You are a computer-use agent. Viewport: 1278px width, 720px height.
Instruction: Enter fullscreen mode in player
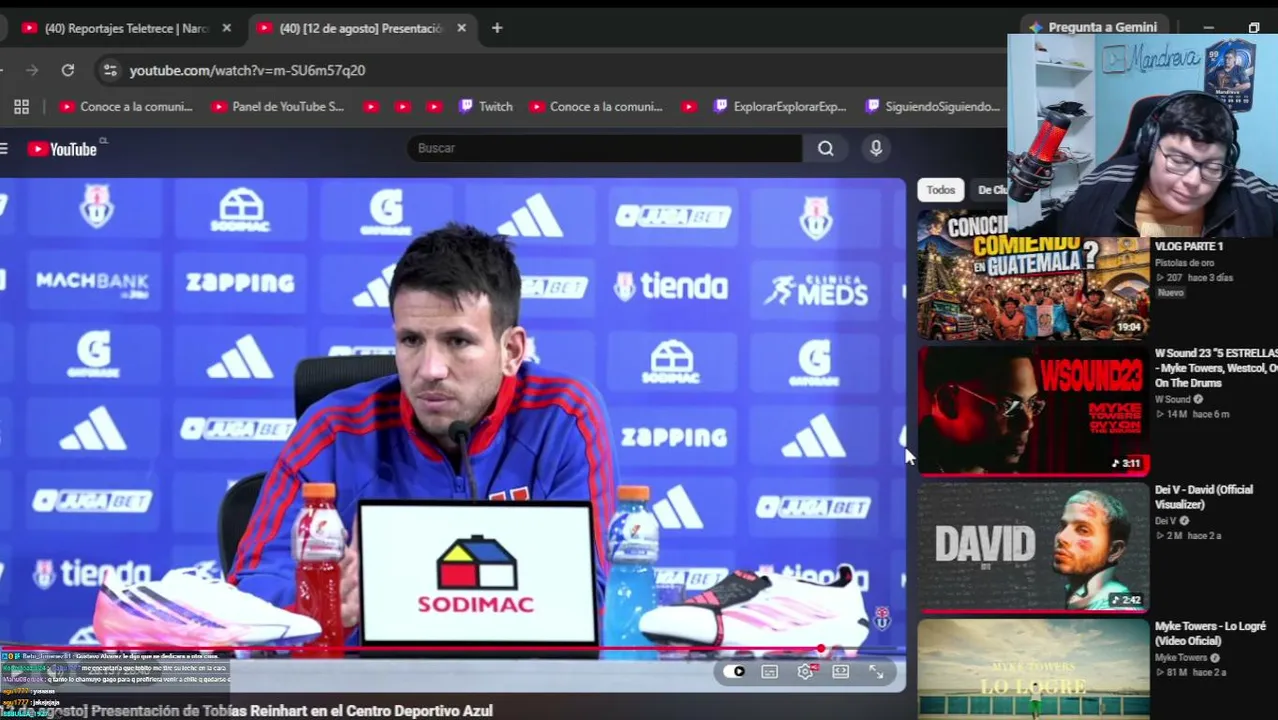876,672
